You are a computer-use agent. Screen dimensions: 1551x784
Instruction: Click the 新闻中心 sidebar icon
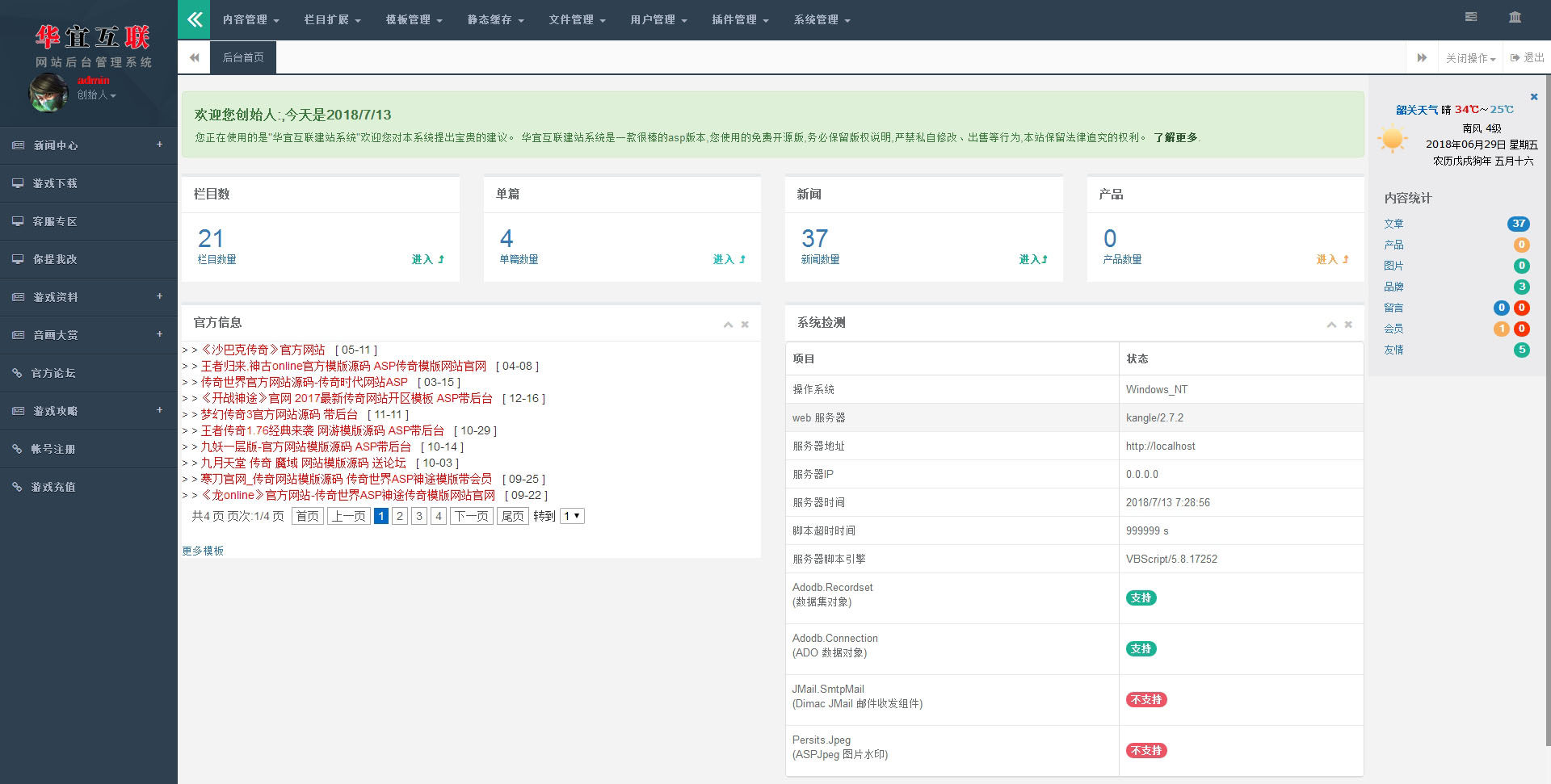[18, 145]
